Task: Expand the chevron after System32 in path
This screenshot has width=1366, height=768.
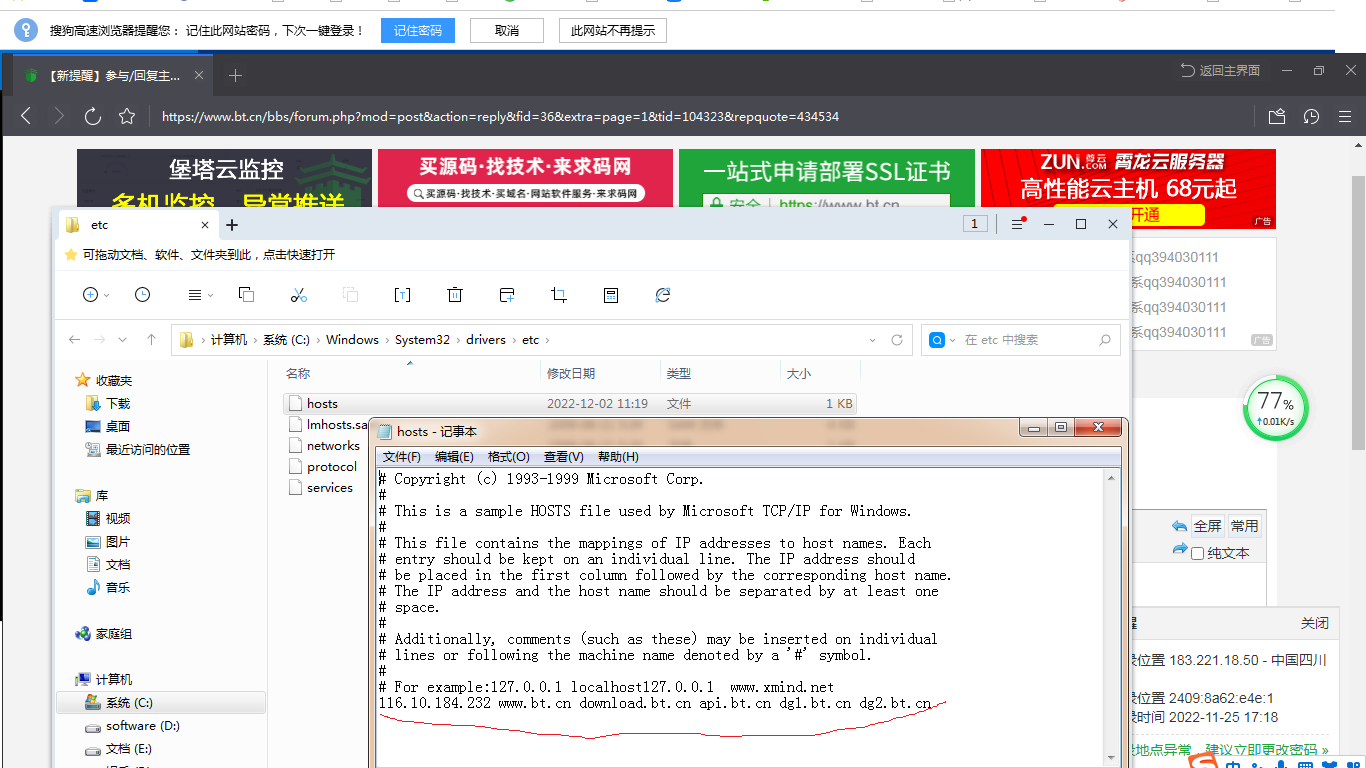Action: 457,340
